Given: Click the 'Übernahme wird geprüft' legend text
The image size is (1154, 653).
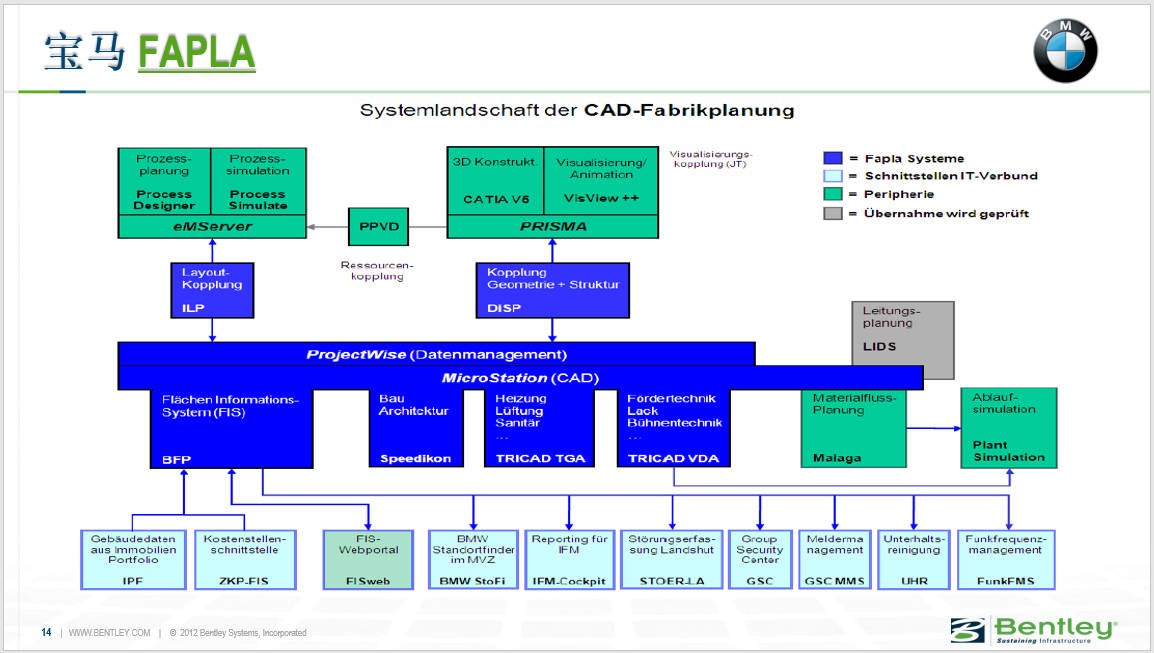Looking at the screenshot, I should (946, 213).
